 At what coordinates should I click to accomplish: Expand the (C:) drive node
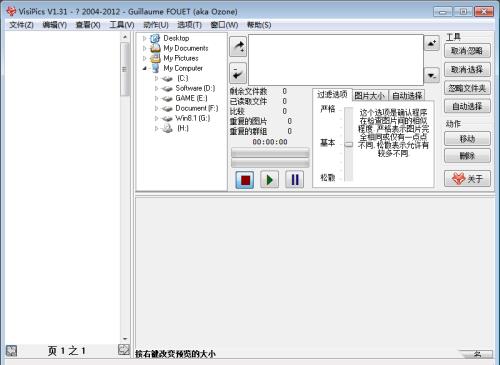[x=156, y=78]
